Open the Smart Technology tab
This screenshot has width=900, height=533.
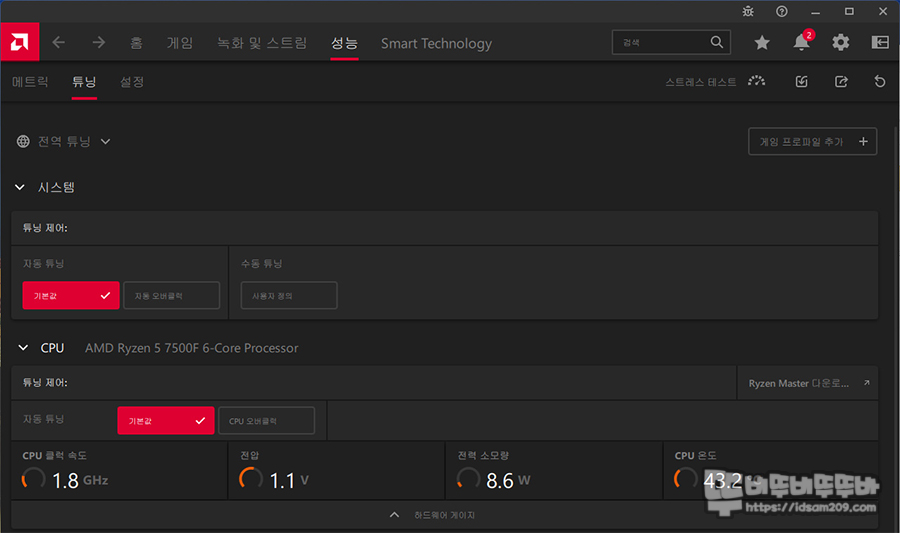click(436, 43)
